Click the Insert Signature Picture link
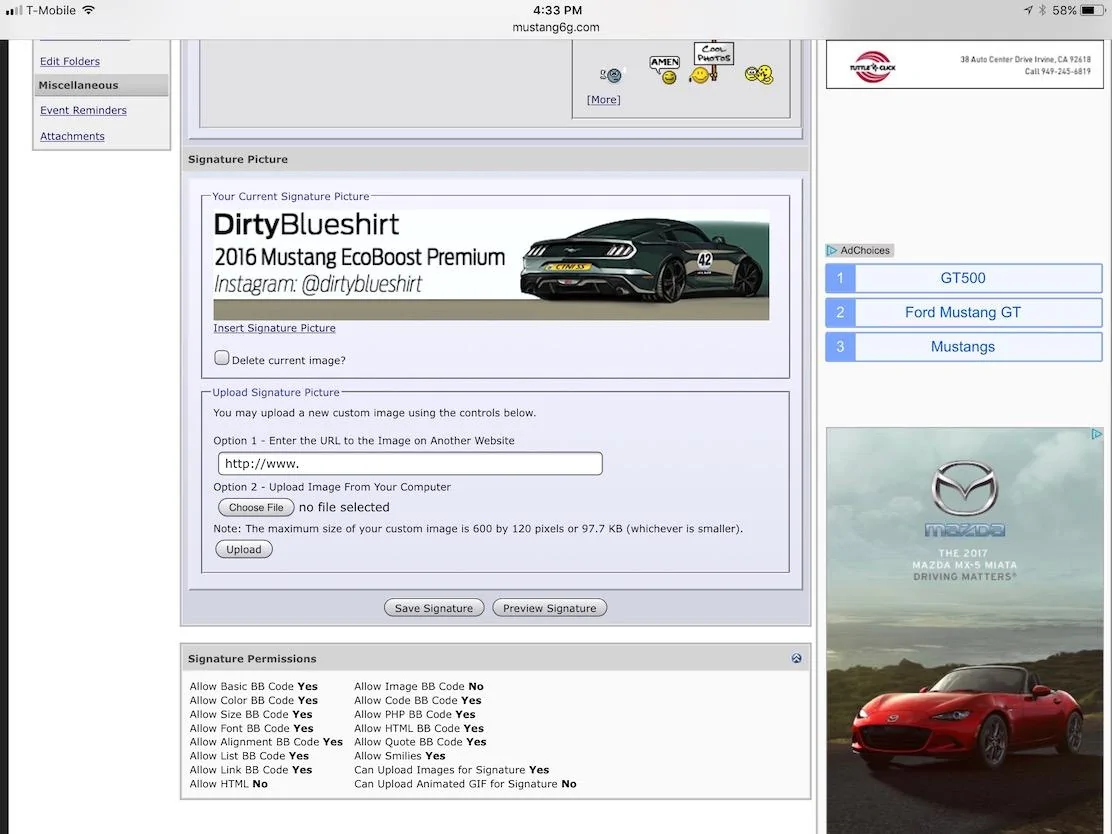Viewport: 1112px width, 834px height. [274, 328]
